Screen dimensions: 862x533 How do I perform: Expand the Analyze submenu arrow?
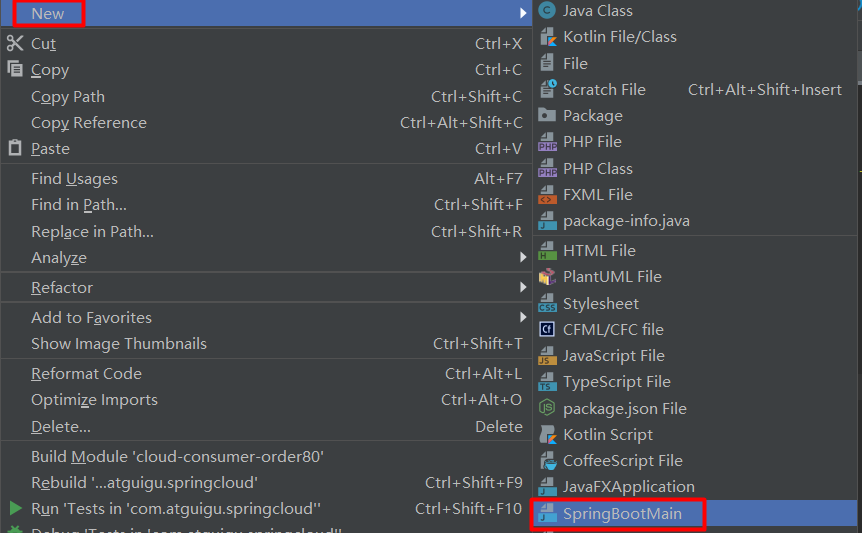coord(522,258)
